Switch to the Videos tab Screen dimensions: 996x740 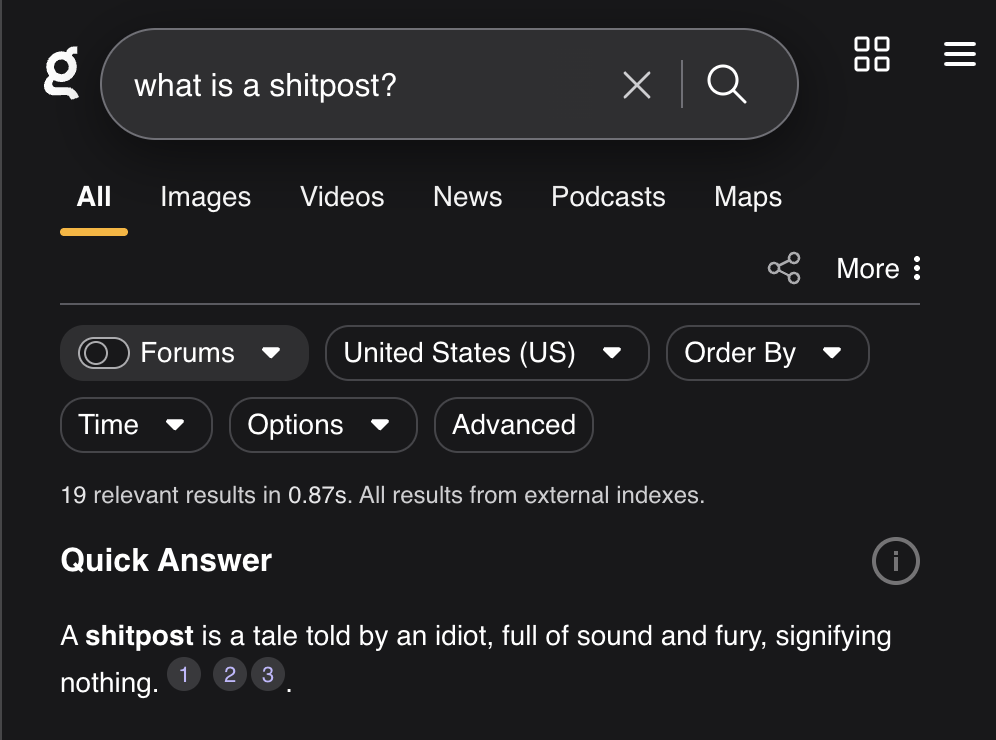tap(342, 197)
